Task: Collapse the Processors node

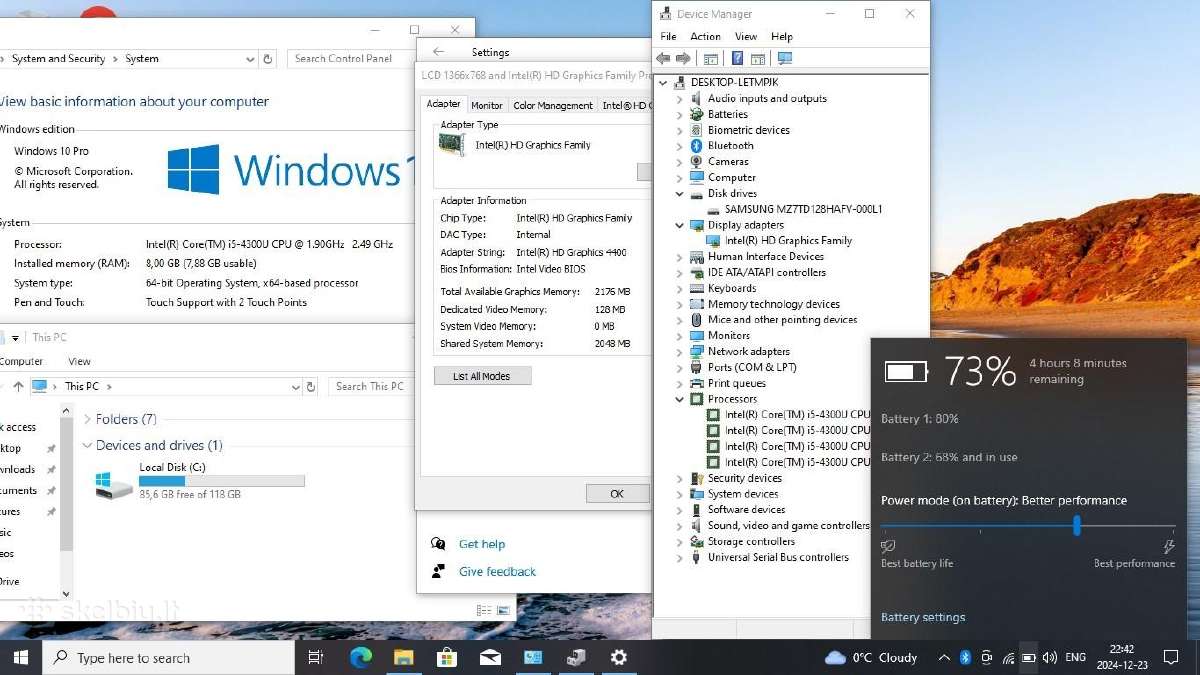Action: click(680, 399)
